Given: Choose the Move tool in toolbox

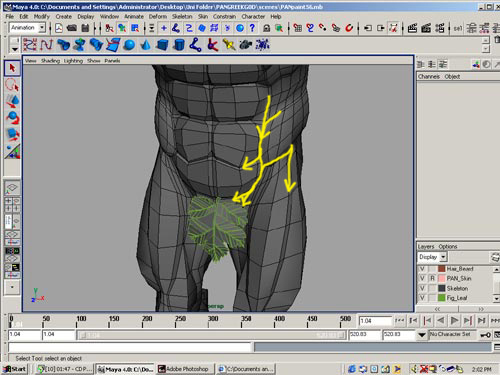Looking at the screenshot, I should point(12,101).
